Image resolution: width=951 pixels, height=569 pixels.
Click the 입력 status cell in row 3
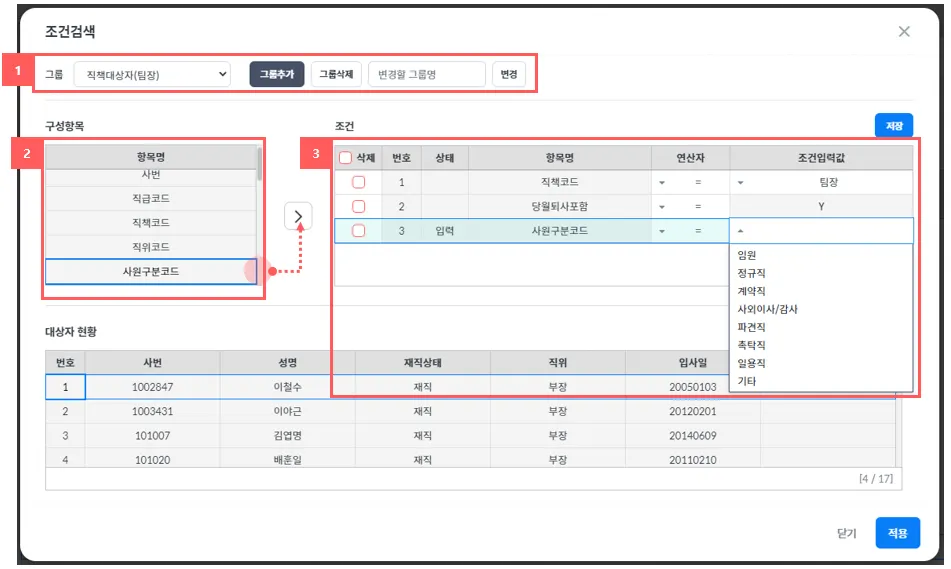(x=445, y=231)
